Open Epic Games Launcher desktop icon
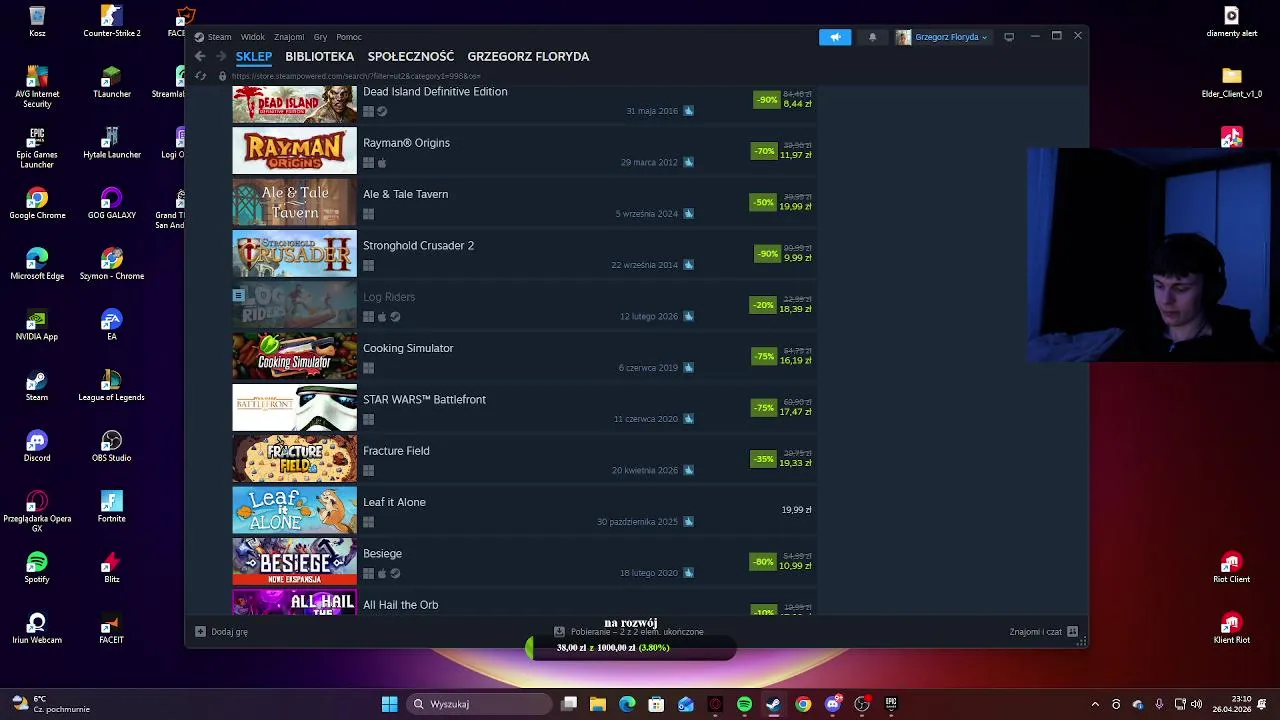Viewport: 1280px width, 720px height. click(37, 148)
